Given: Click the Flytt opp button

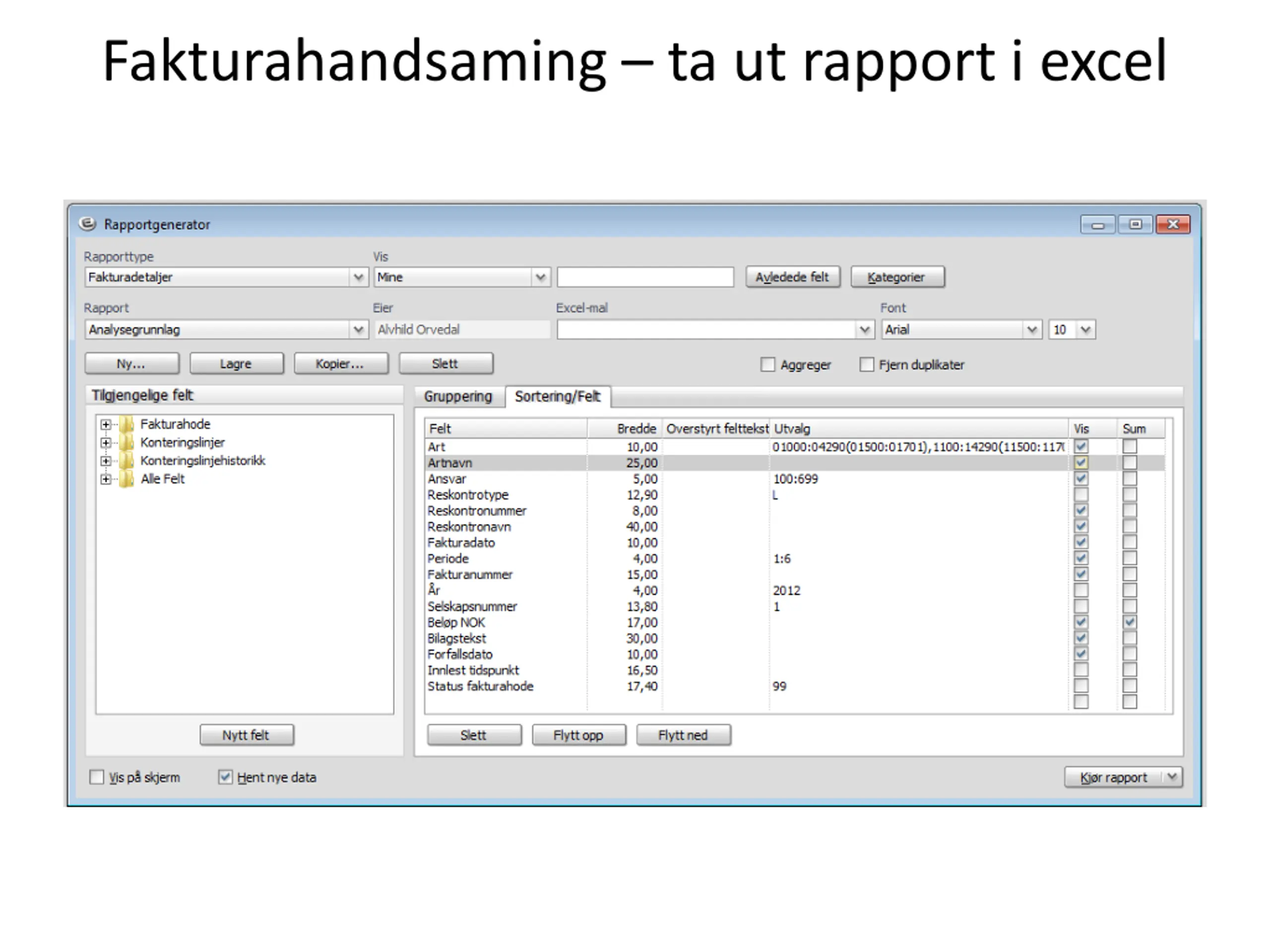Looking at the screenshot, I should [x=579, y=735].
